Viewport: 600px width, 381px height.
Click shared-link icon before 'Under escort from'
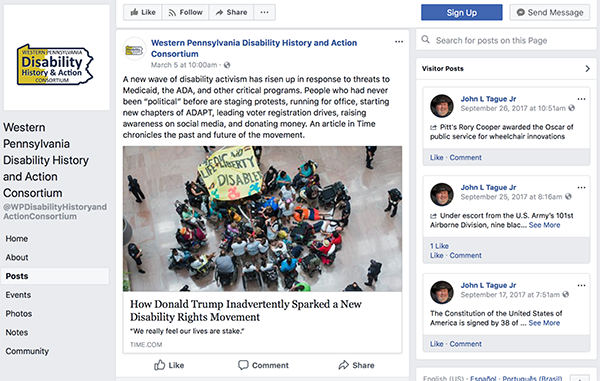[433, 216]
